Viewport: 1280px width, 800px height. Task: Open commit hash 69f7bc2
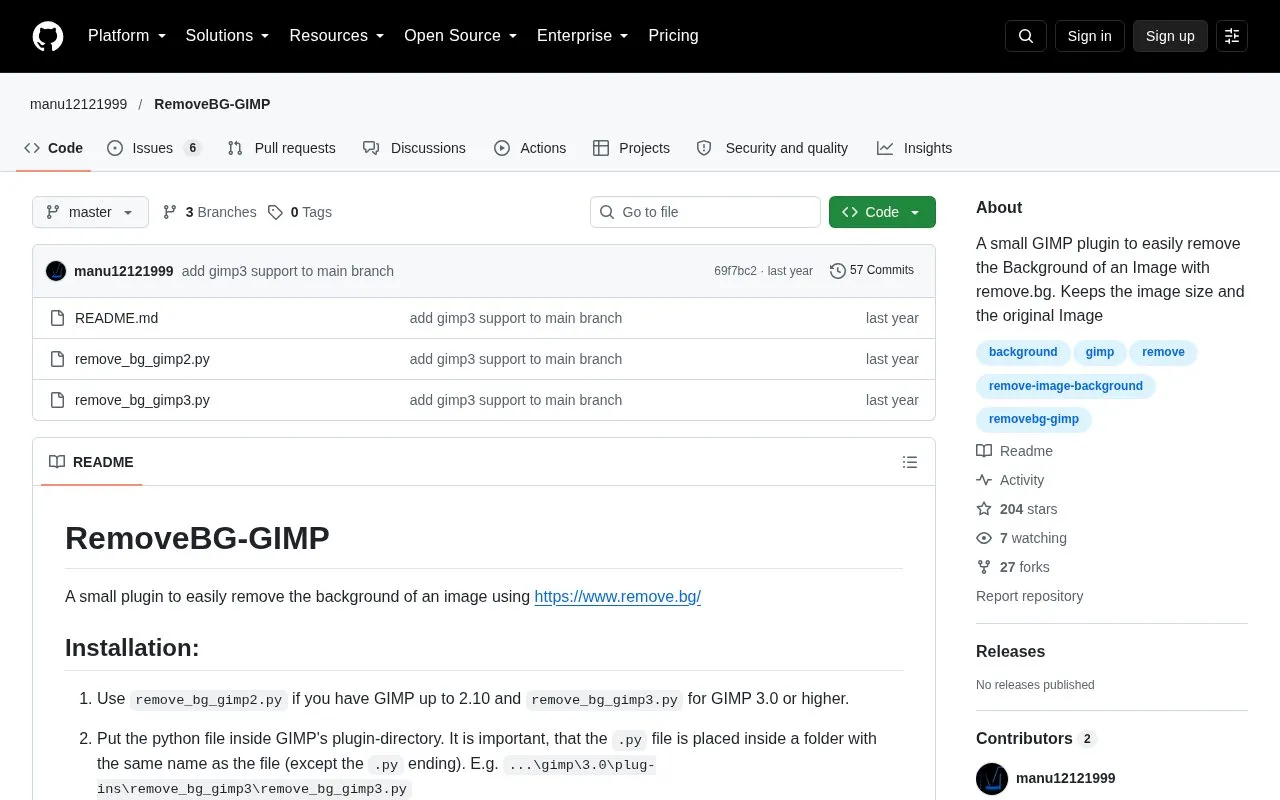tap(735, 271)
